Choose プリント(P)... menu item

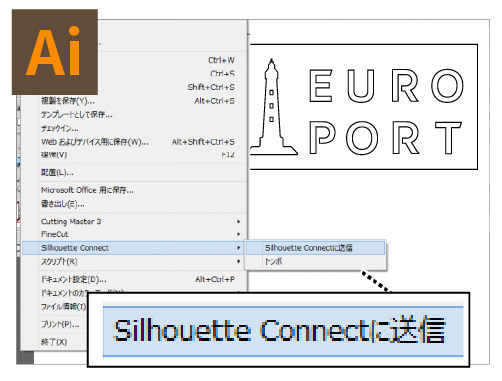60,324
